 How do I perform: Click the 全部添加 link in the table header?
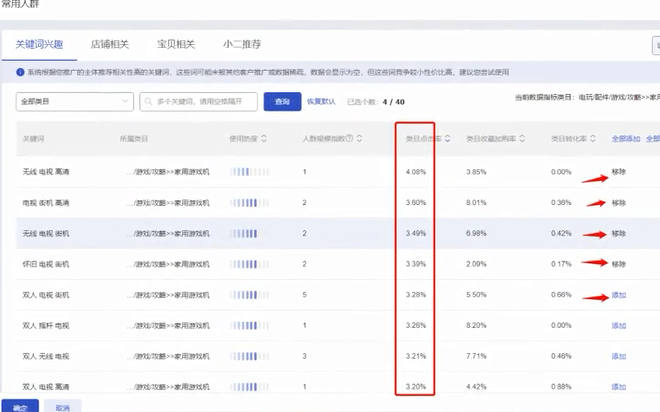click(626, 138)
